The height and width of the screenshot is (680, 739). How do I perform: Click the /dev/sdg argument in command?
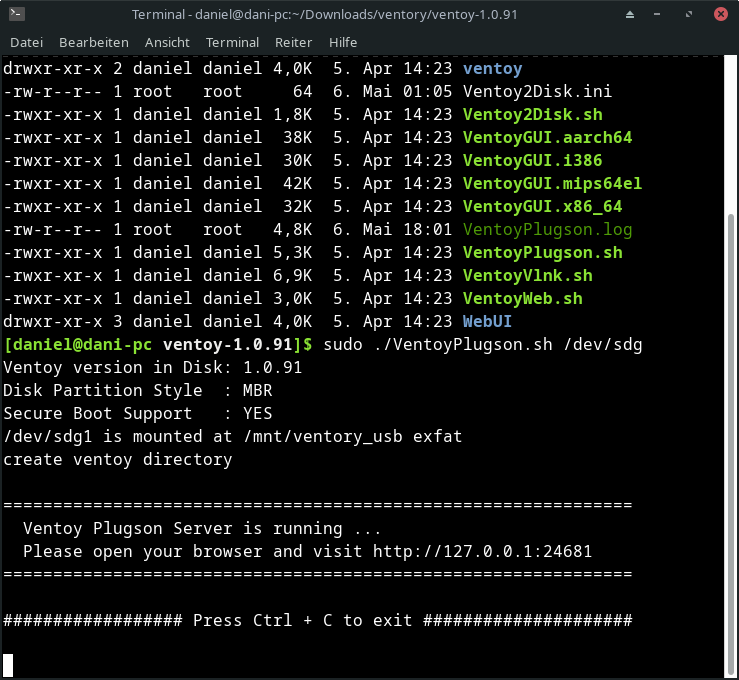coord(603,344)
